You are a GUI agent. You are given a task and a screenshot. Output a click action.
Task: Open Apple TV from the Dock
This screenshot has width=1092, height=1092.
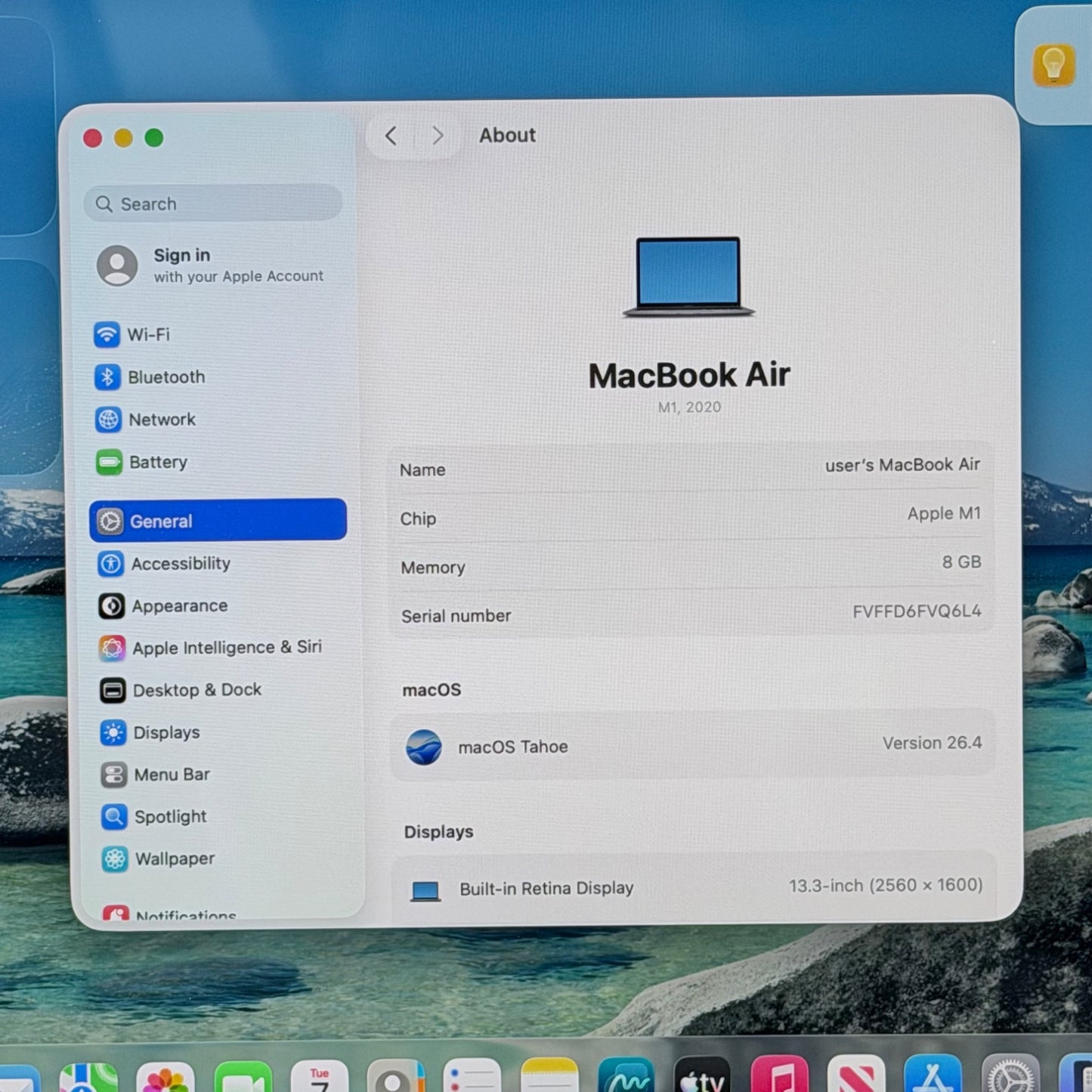[701, 1078]
